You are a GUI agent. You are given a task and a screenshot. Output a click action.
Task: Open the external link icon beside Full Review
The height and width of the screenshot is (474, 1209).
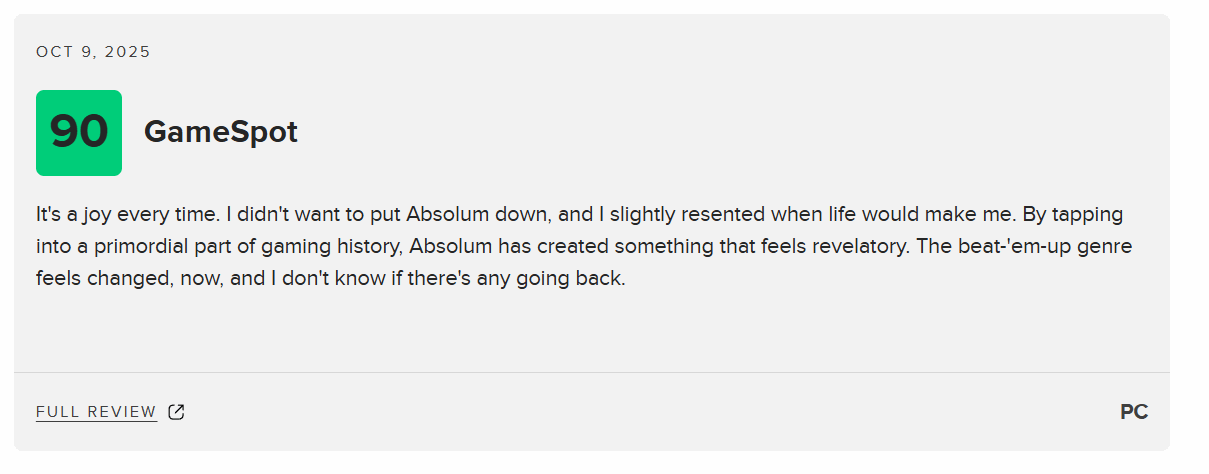[176, 412]
